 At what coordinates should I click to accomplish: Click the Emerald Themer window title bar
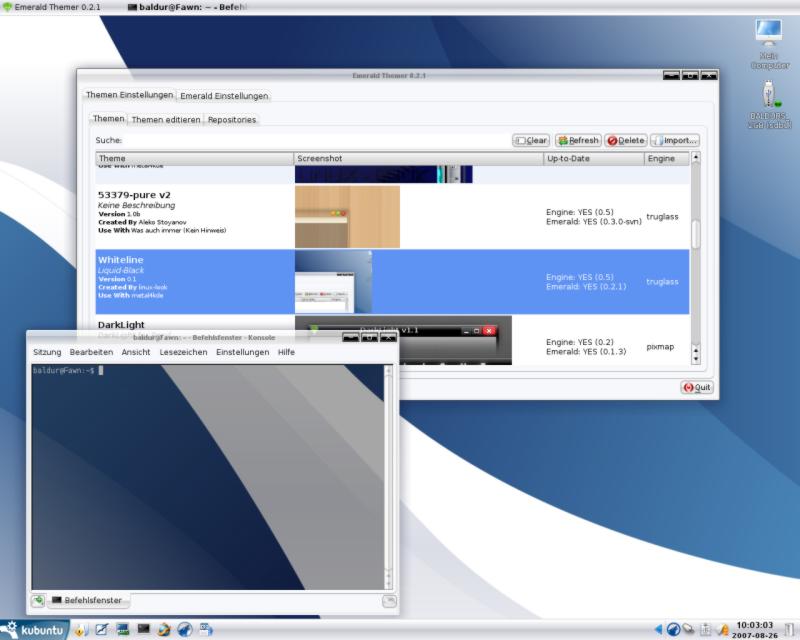coord(389,76)
